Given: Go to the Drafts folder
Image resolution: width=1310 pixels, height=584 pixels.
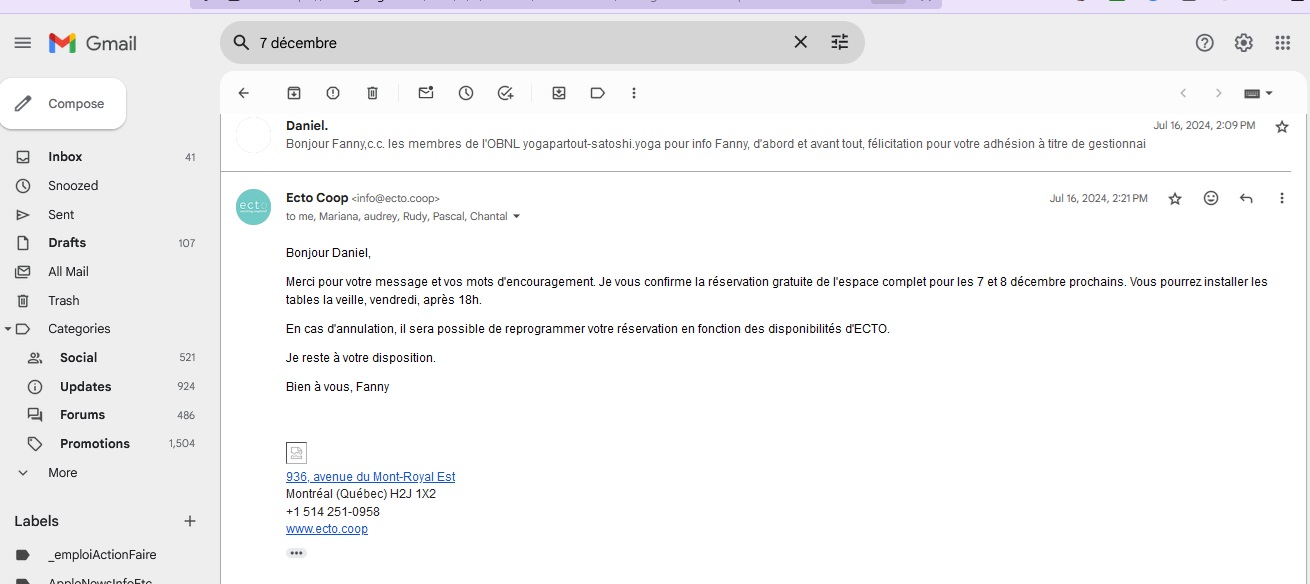Looking at the screenshot, I should pos(67,243).
